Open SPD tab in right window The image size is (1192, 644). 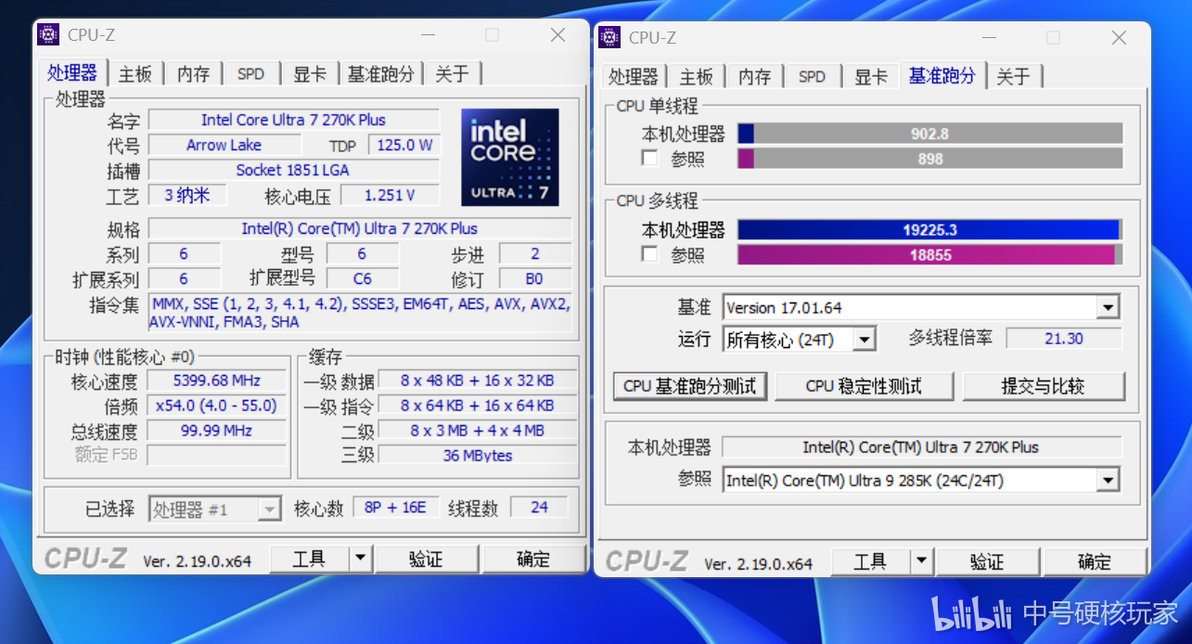[x=812, y=77]
